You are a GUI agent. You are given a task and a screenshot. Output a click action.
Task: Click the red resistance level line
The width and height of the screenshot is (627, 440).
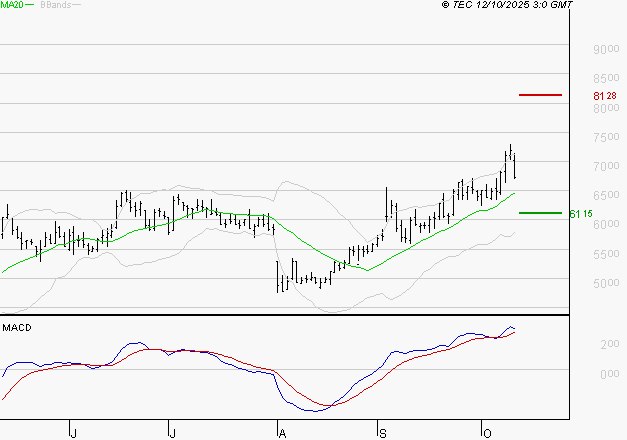point(540,95)
